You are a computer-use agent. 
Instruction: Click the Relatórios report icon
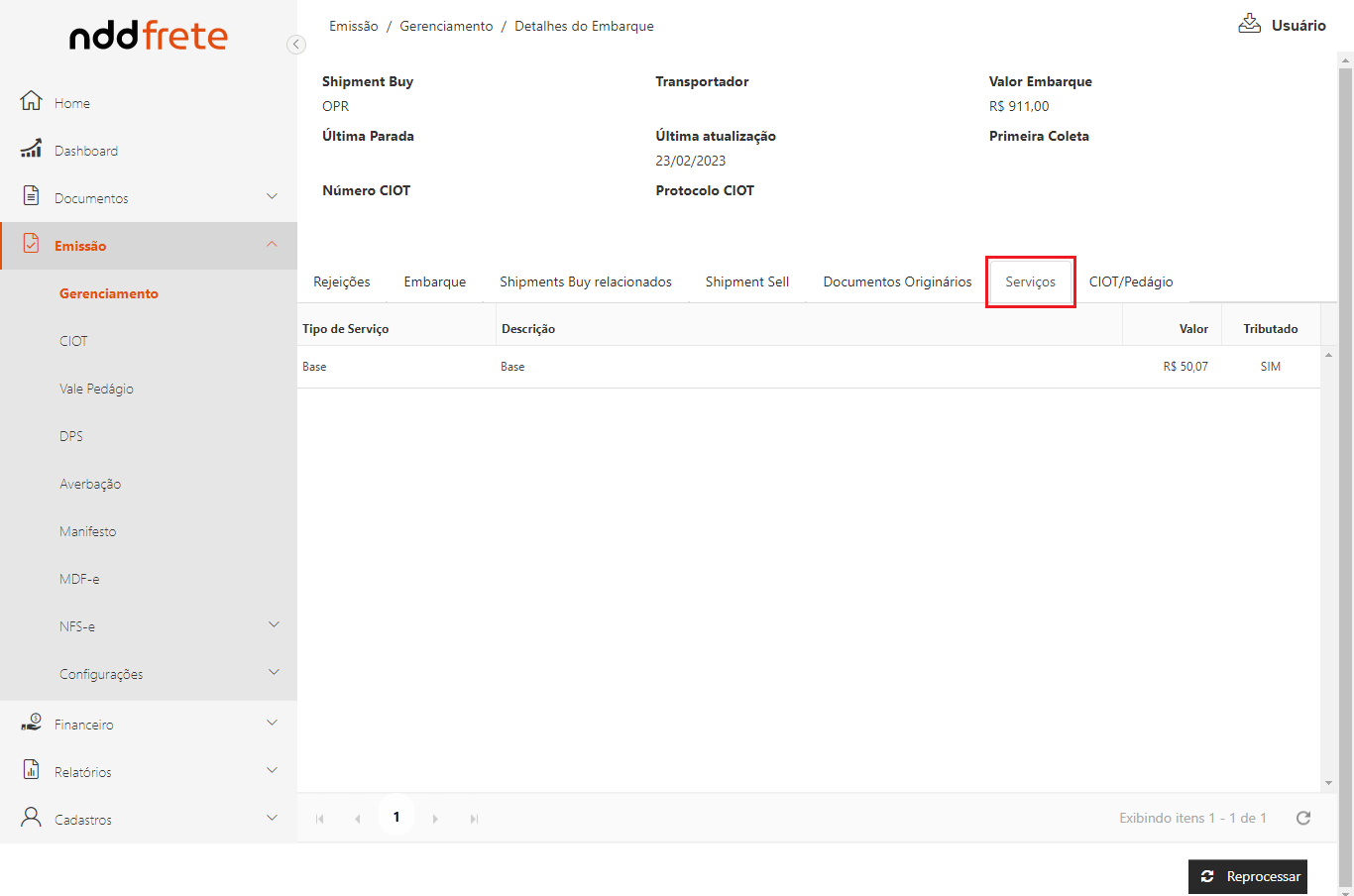click(x=31, y=770)
